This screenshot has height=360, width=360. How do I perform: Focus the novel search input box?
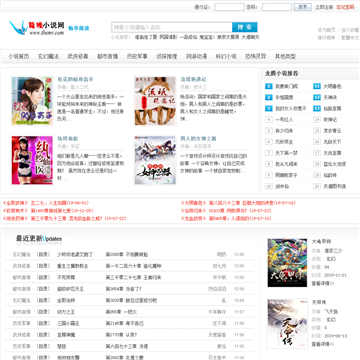tap(172, 27)
